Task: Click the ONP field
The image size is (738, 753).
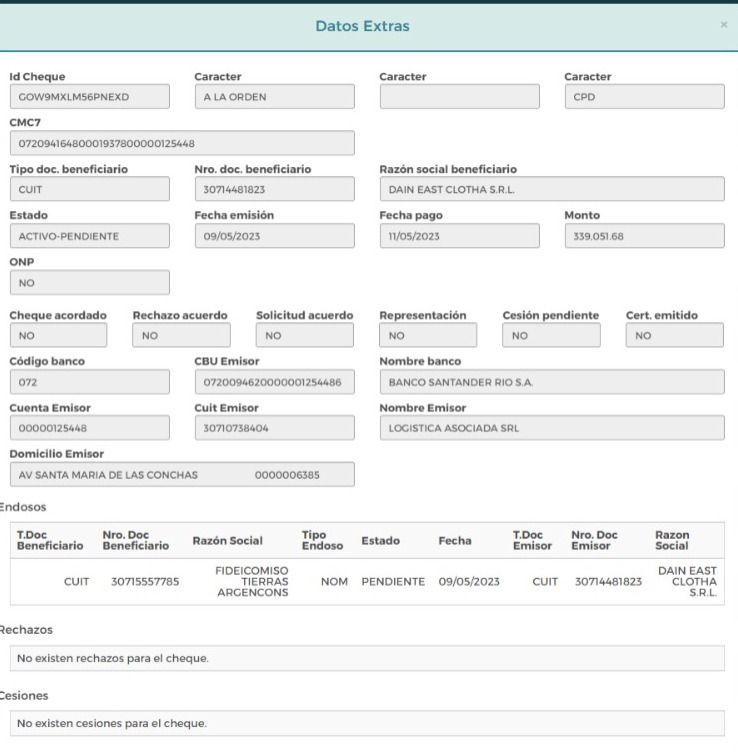Action: (x=90, y=282)
